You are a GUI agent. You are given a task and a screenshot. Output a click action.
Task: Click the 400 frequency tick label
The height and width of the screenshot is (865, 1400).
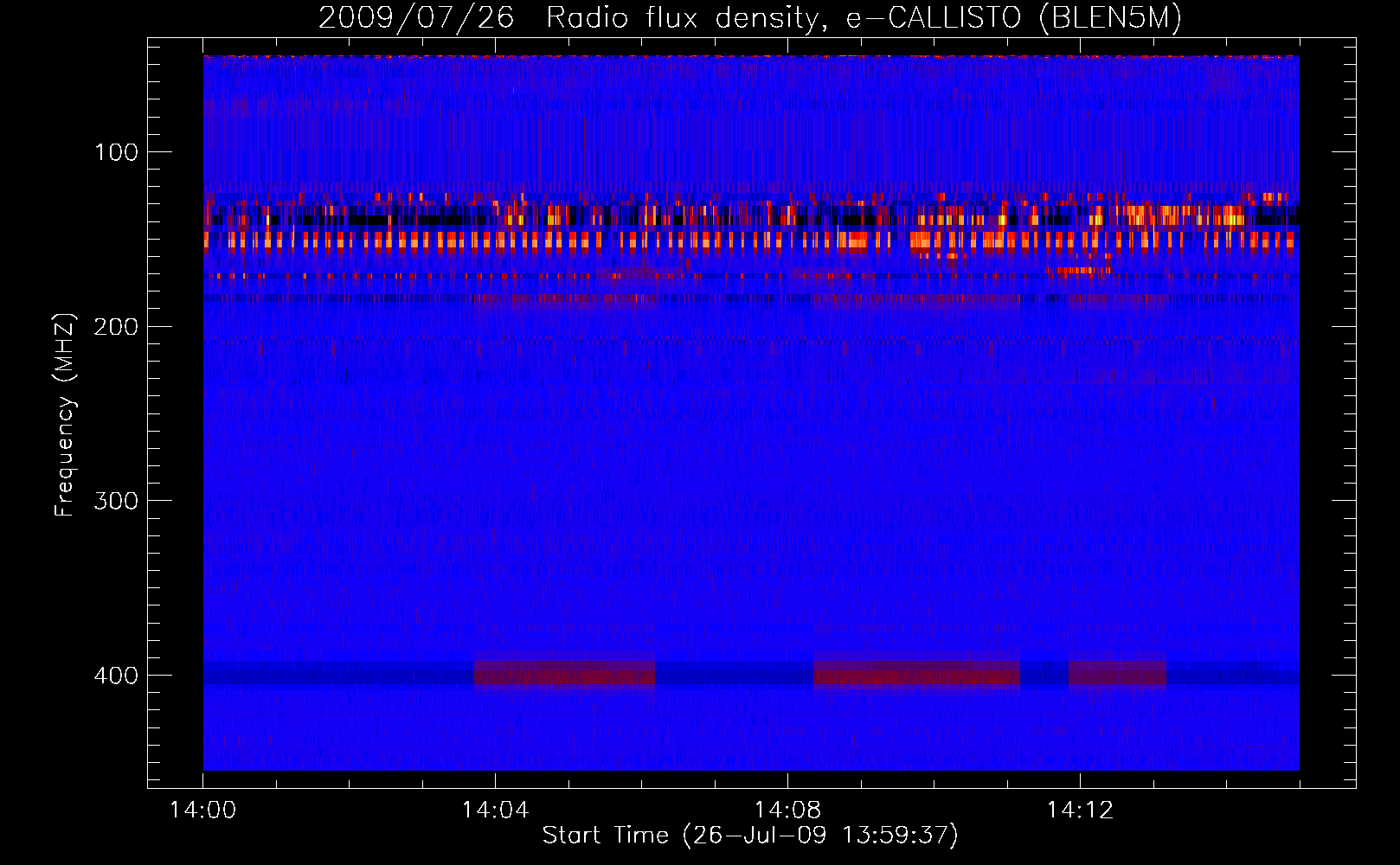117,676
